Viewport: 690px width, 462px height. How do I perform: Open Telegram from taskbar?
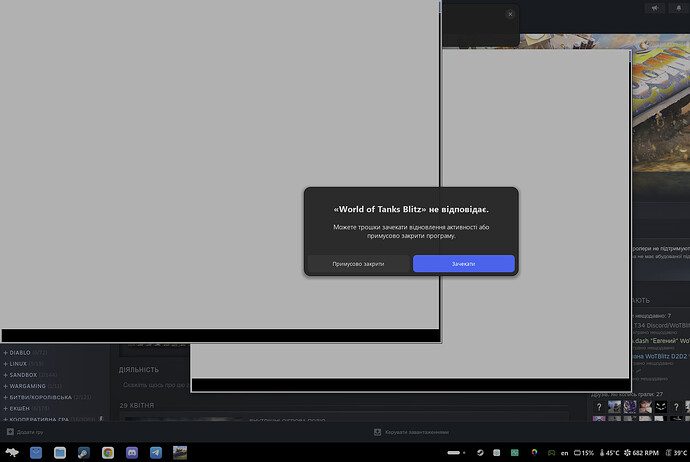tap(156, 452)
